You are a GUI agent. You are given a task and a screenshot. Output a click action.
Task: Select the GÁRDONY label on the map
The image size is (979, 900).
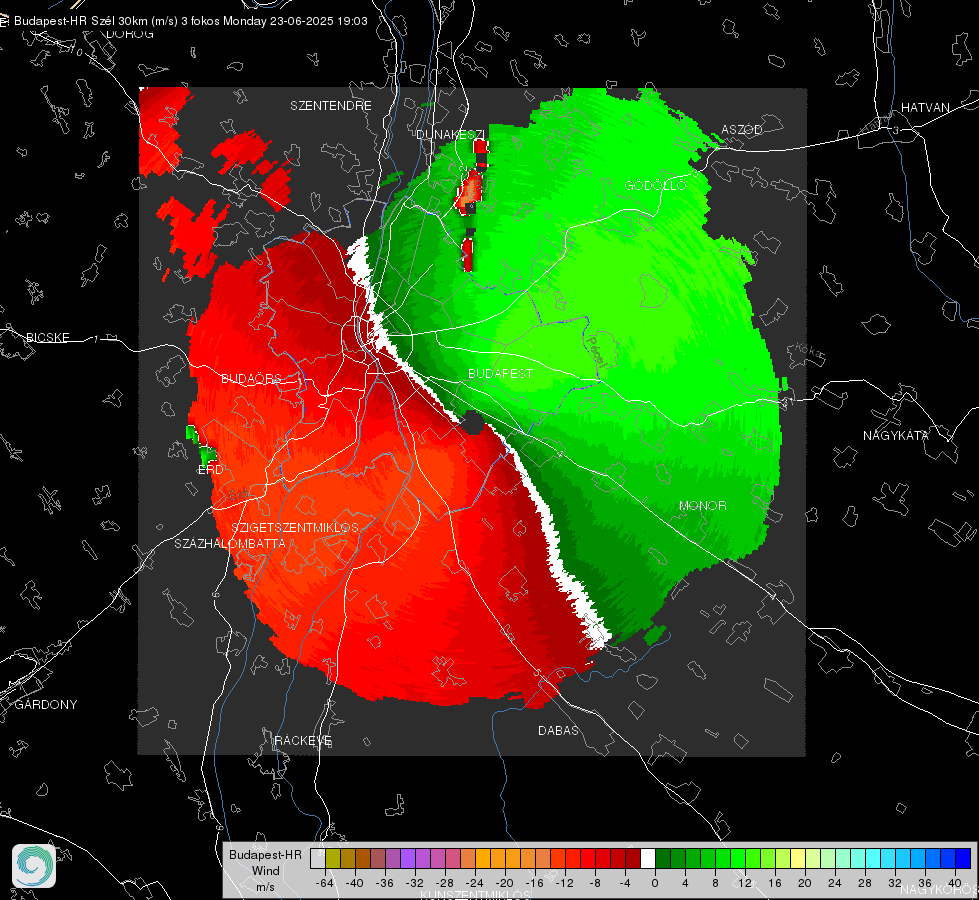[46, 705]
